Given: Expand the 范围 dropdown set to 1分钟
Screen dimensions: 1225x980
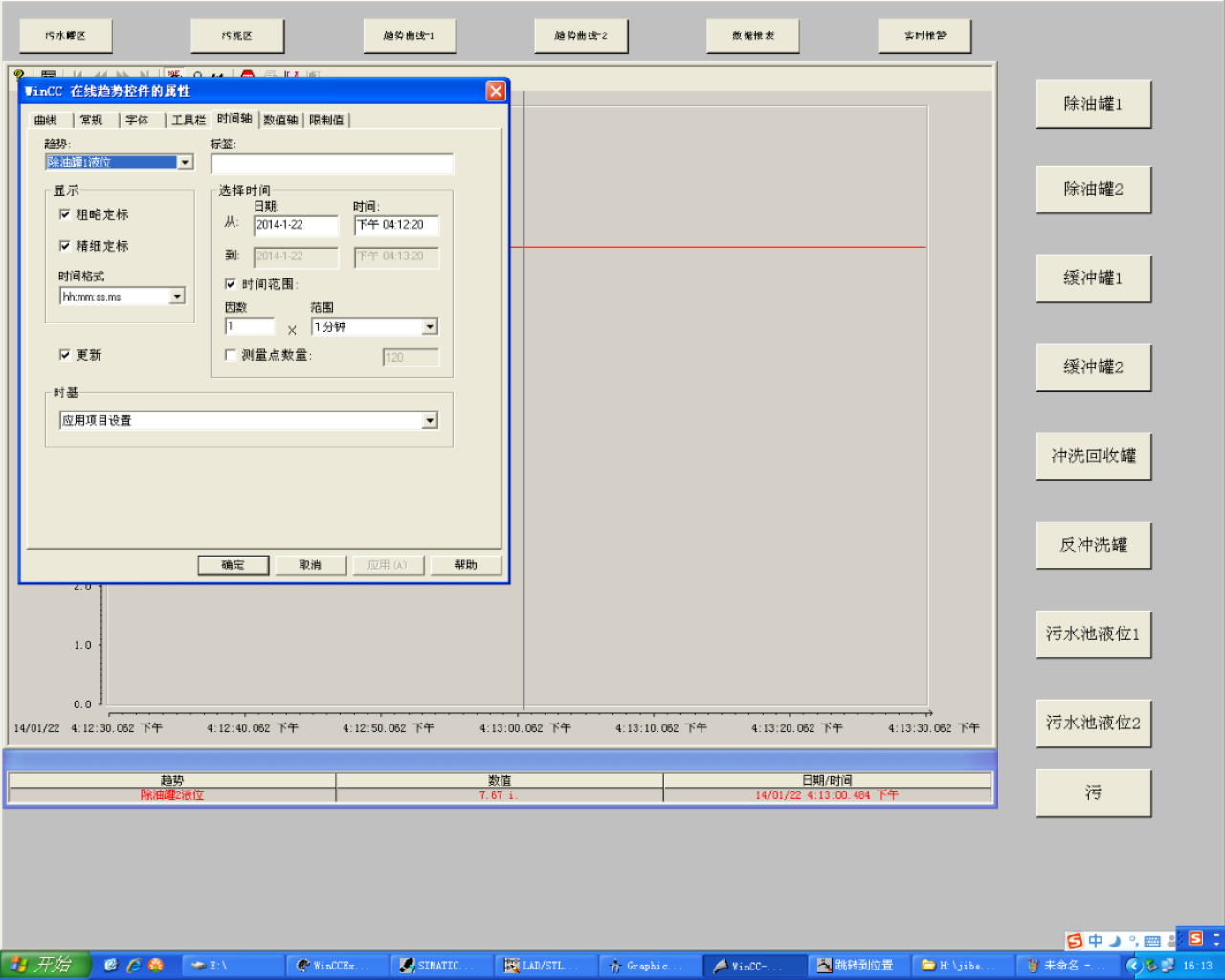Looking at the screenshot, I should 430,327.
